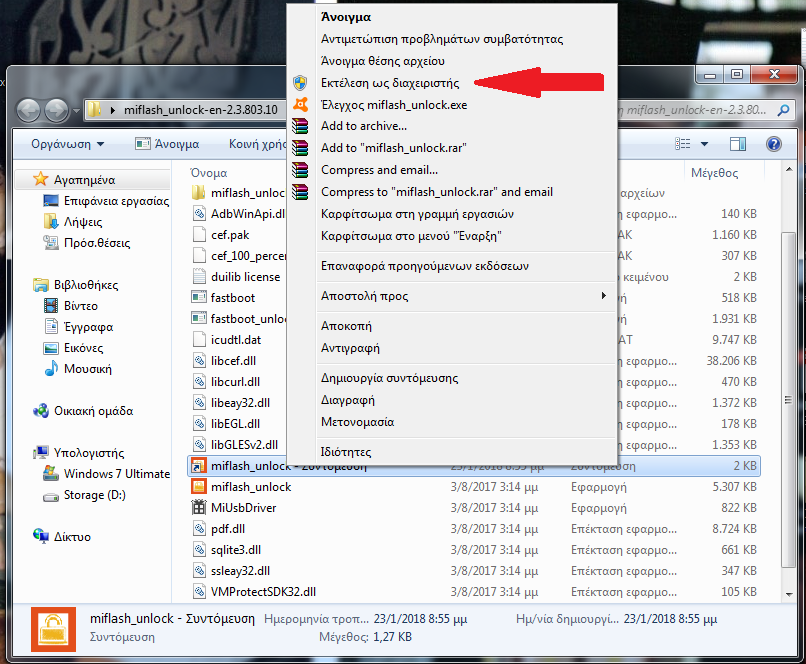Viewport: 806px width, 664px height.
Task: Click the WinRAR icon beside Add to archive
Action: coord(300,126)
